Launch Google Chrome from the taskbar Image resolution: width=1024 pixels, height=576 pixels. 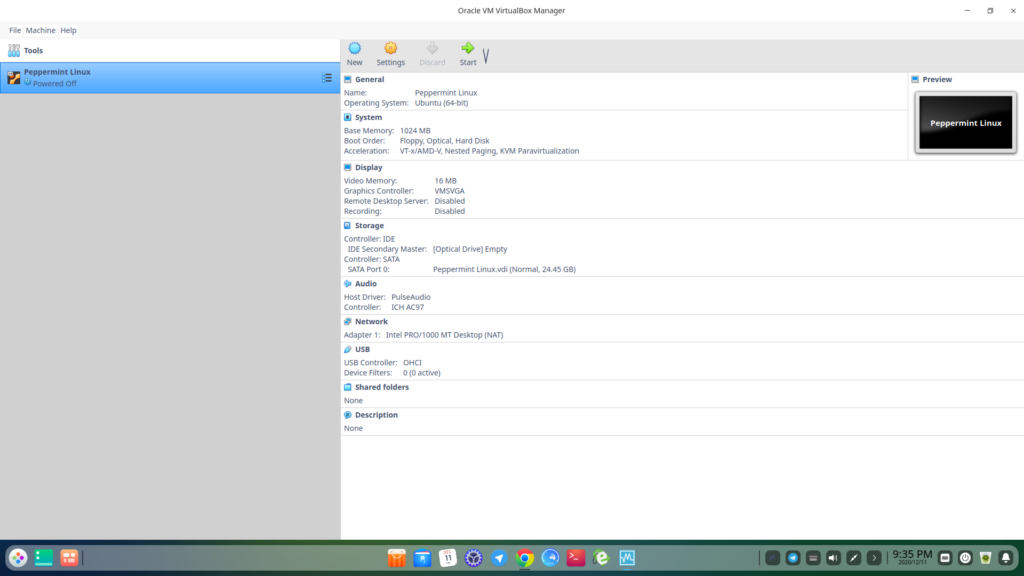click(x=523, y=560)
